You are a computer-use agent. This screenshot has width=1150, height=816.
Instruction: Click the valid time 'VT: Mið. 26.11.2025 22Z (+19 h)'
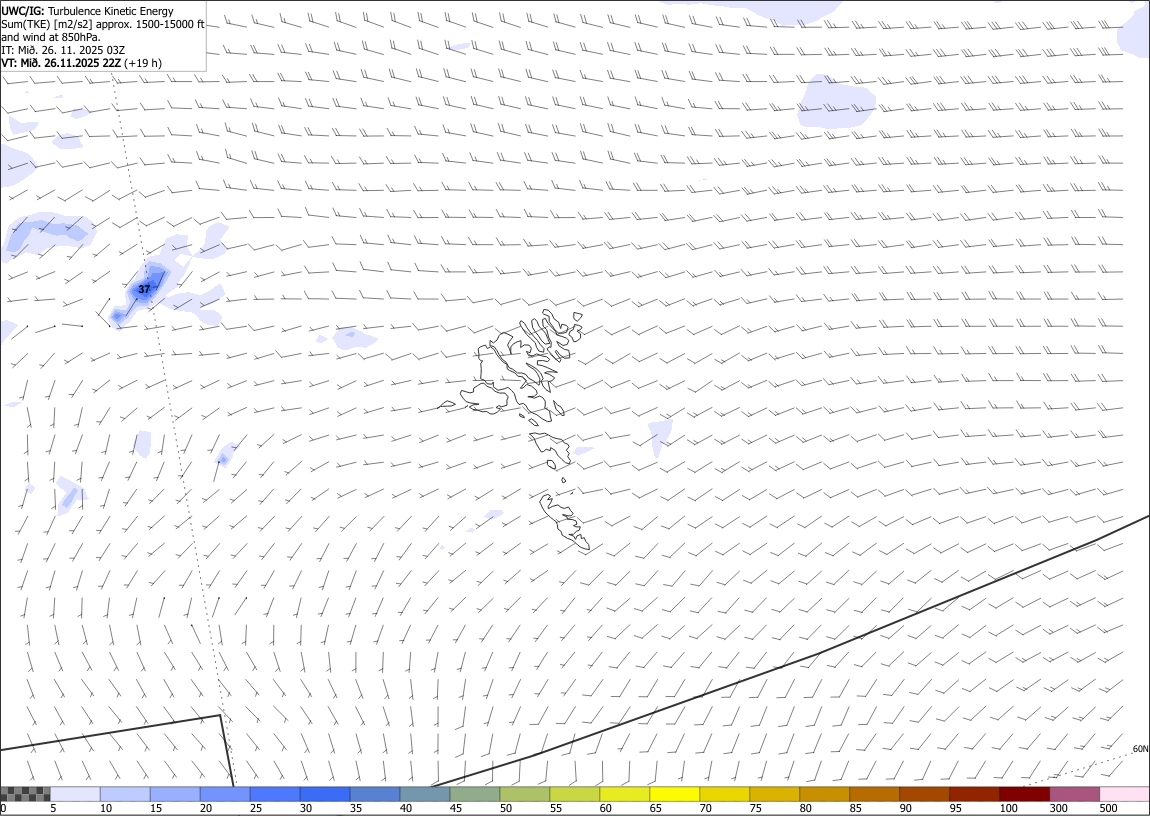(x=81, y=63)
